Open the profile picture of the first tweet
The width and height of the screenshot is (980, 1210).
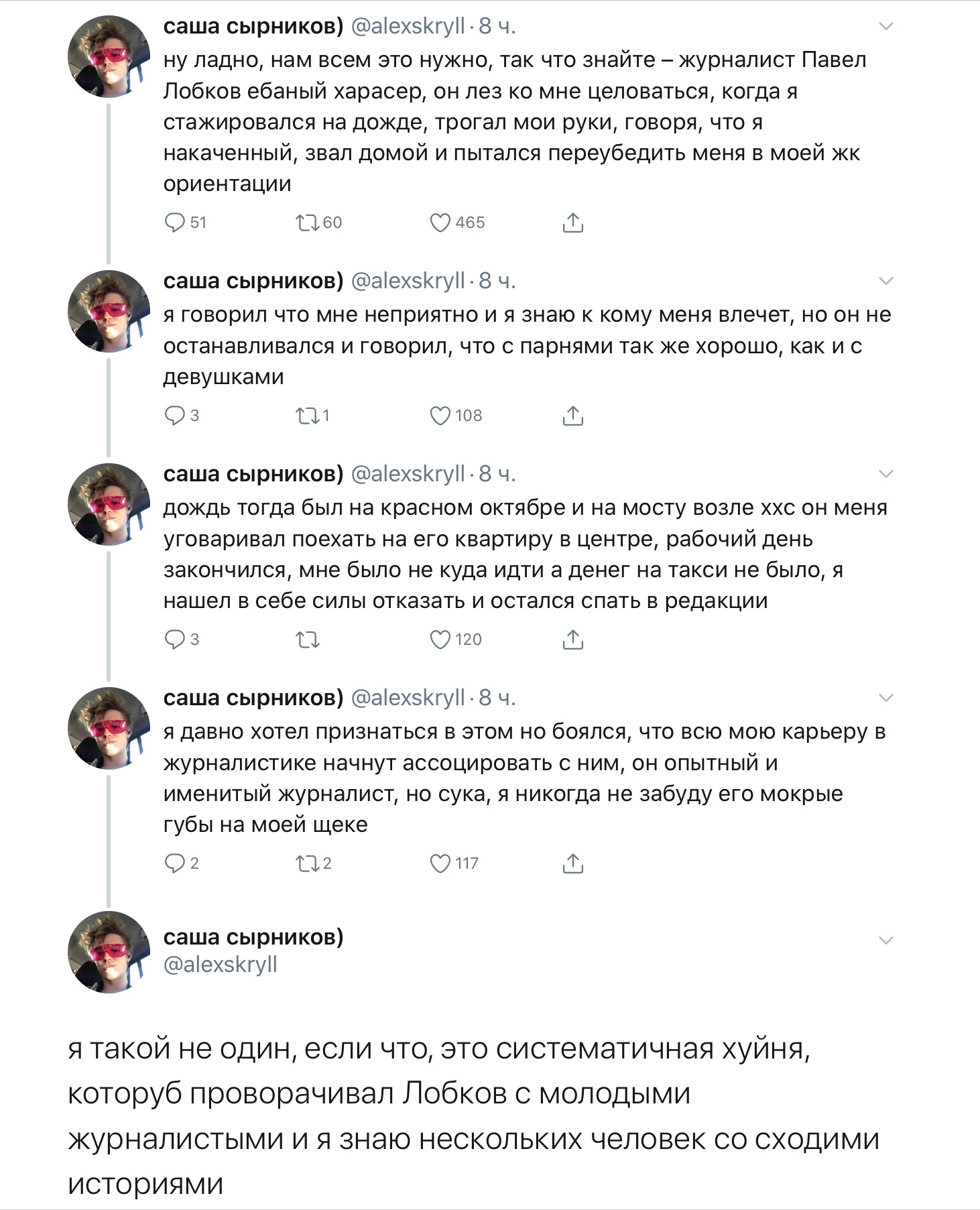(109, 57)
